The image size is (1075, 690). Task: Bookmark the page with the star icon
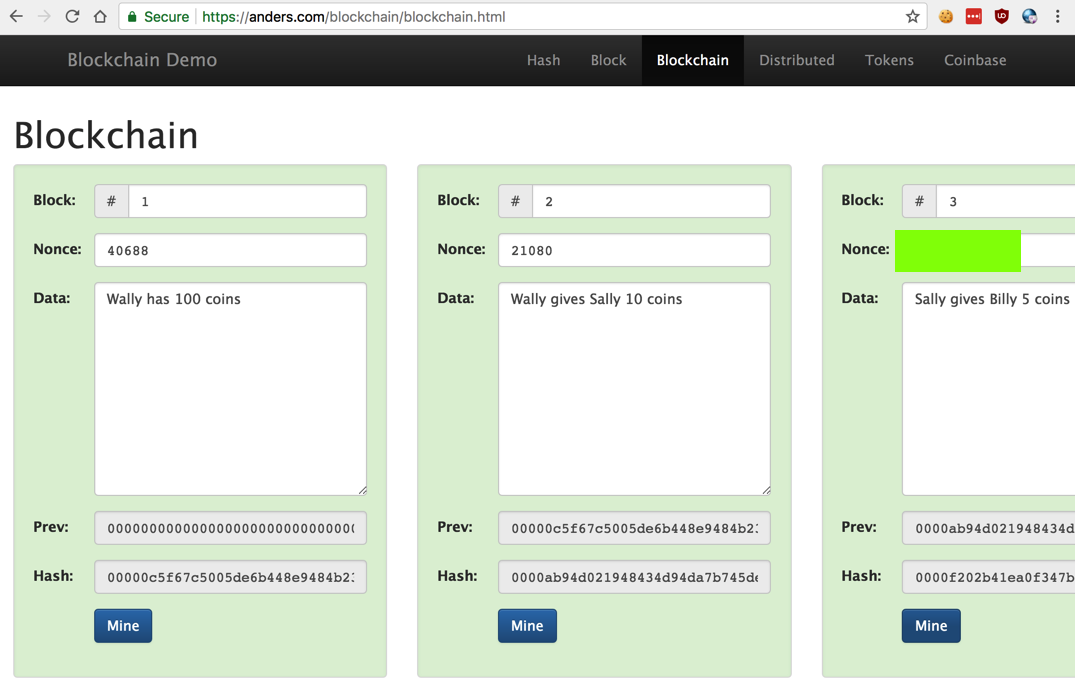pyautogui.click(x=913, y=16)
